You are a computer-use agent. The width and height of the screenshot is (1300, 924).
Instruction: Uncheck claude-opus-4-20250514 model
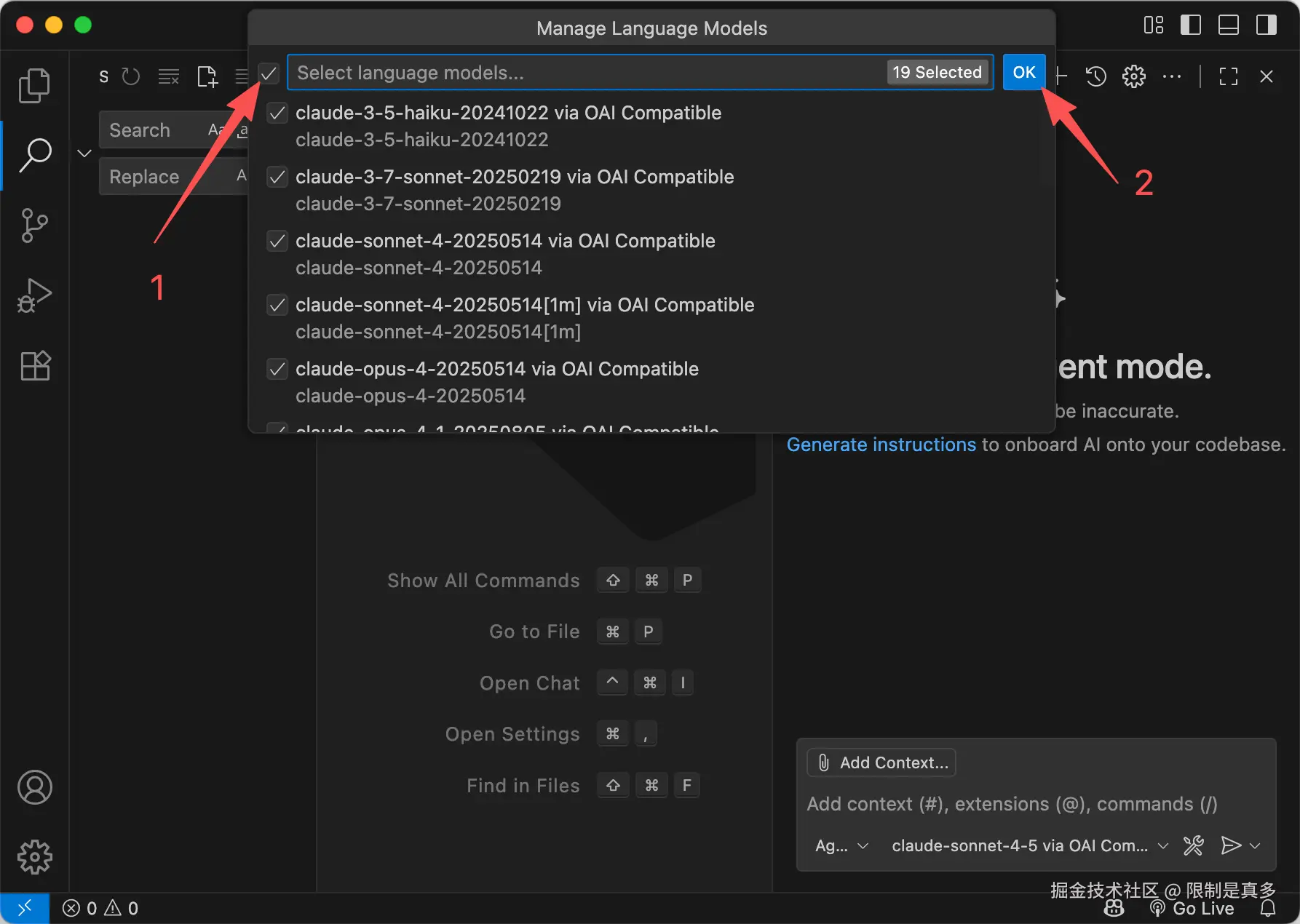pyautogui.click(x=277, y=369)
